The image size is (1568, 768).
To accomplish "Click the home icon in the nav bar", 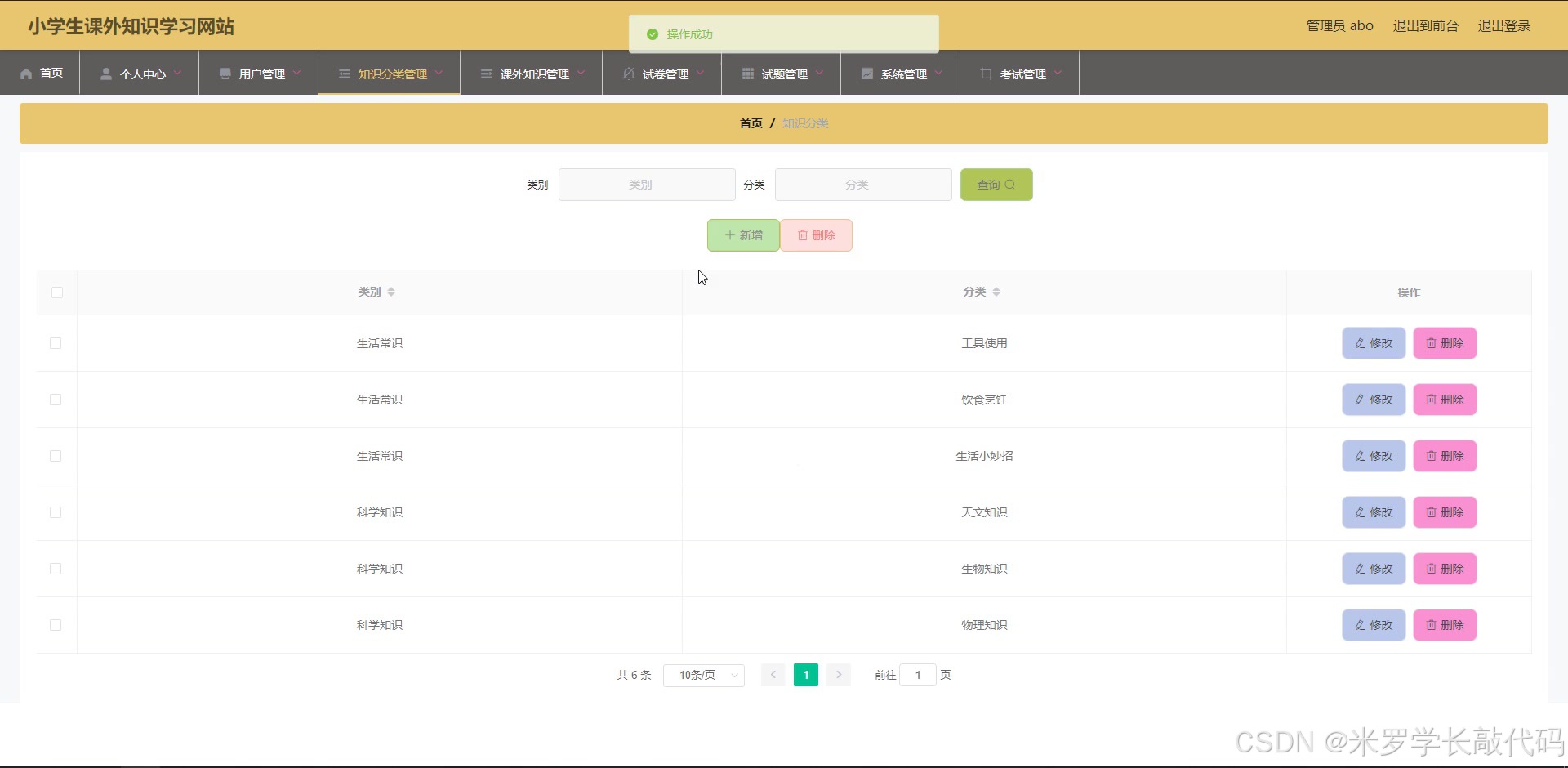I will 26,74.
